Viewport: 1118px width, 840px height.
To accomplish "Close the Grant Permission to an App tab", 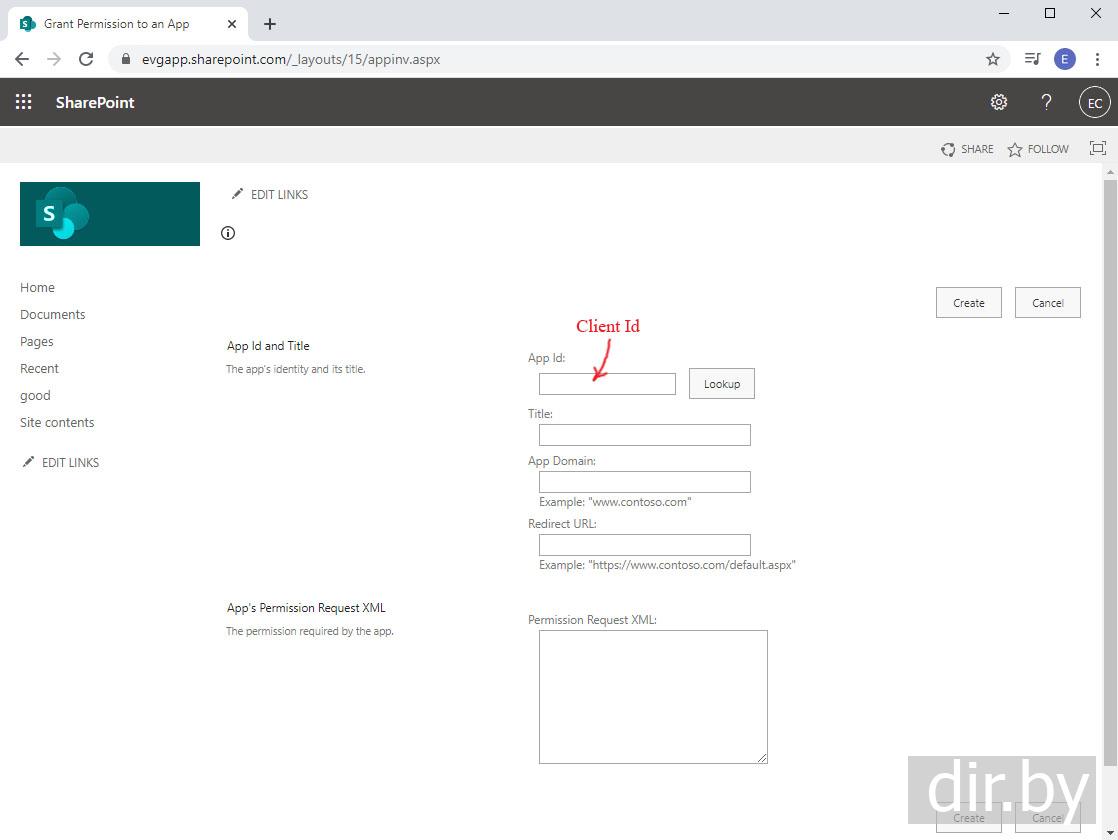I will point(232,24).
